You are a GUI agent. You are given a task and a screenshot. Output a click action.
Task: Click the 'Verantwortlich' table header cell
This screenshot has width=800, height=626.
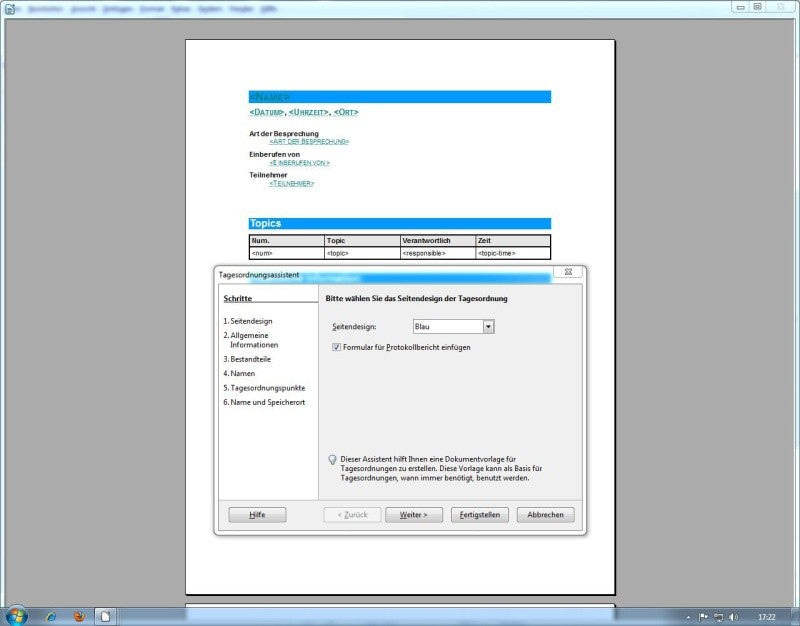tap(438, 241)
